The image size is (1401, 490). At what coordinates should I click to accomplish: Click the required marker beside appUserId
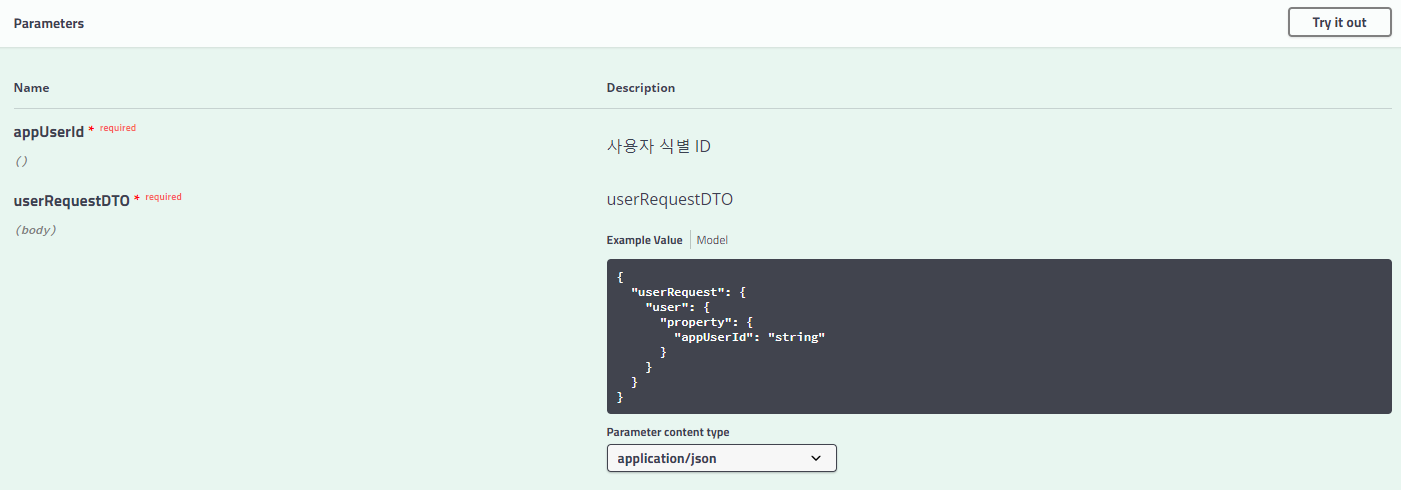click(x=113, y=129)
